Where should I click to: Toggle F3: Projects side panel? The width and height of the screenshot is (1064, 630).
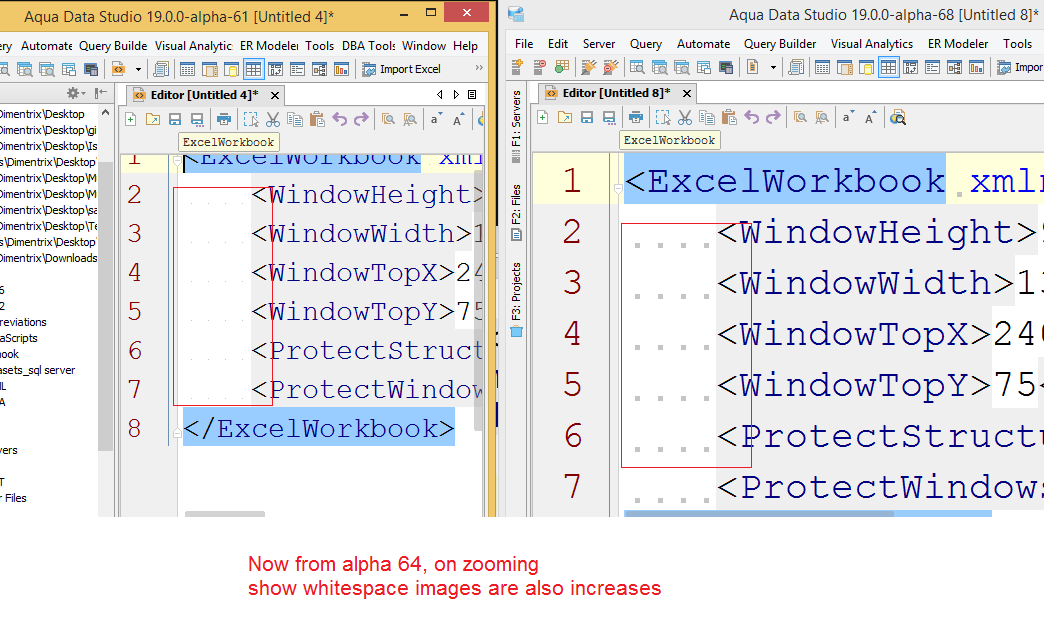[516, 299]
